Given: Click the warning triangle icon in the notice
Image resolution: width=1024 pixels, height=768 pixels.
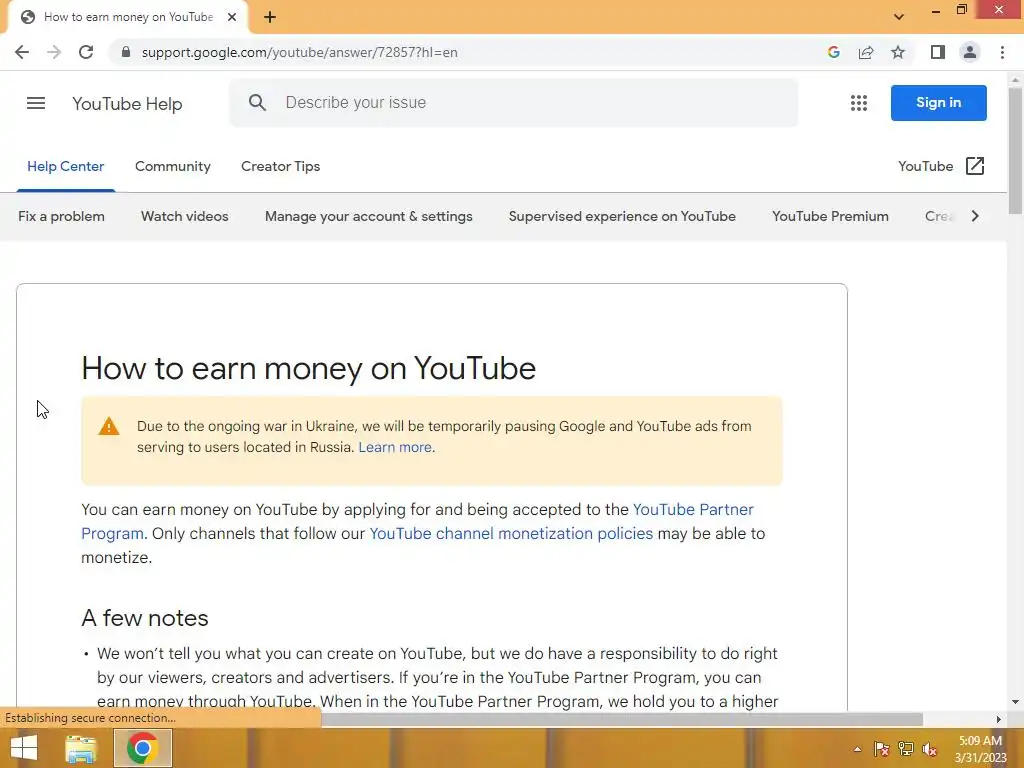Looking at the screenshot, I should [108, 426].
